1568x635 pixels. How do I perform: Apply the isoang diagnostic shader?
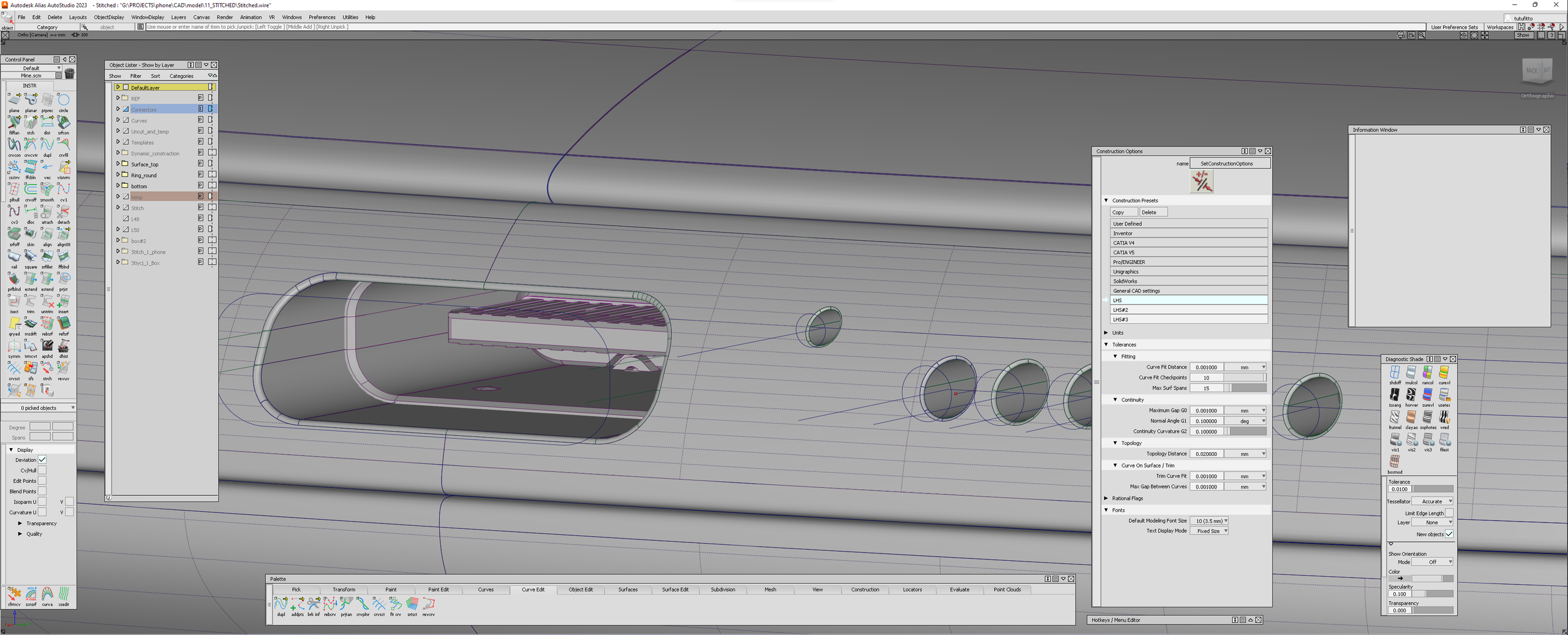pos(1395,395)
